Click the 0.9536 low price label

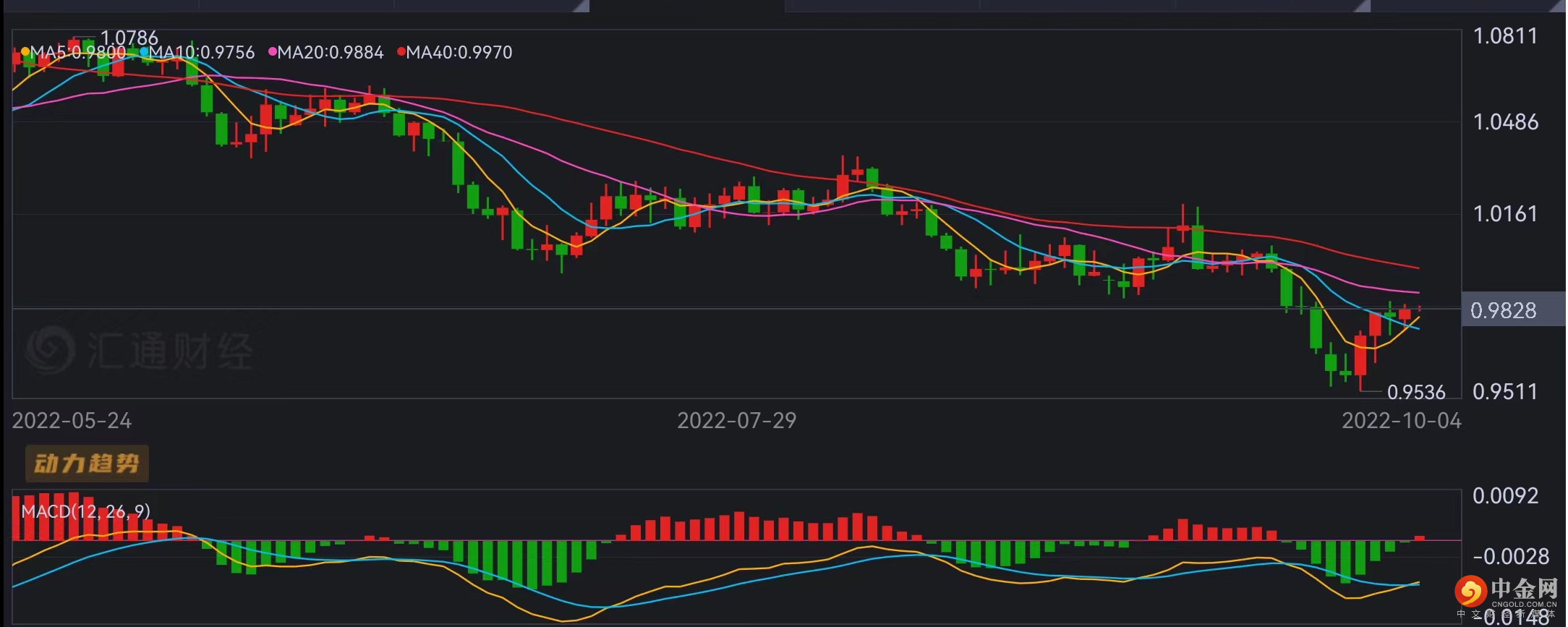coord(1416,392)
